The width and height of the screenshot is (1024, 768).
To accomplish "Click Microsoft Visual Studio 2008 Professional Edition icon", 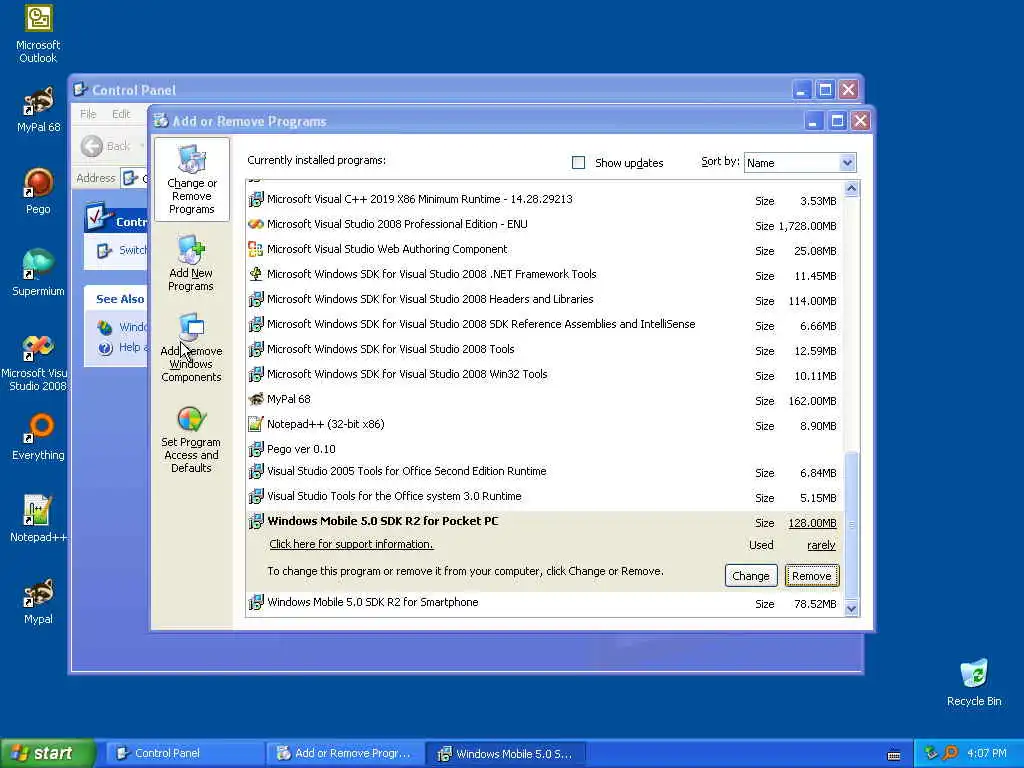I will [x=256, y=224].
